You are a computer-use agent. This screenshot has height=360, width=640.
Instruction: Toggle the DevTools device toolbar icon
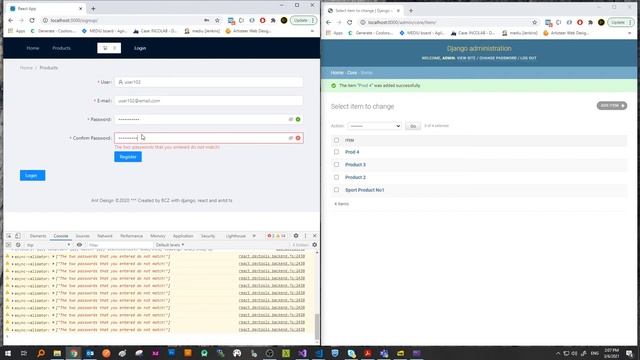click(x=18, y=236)
